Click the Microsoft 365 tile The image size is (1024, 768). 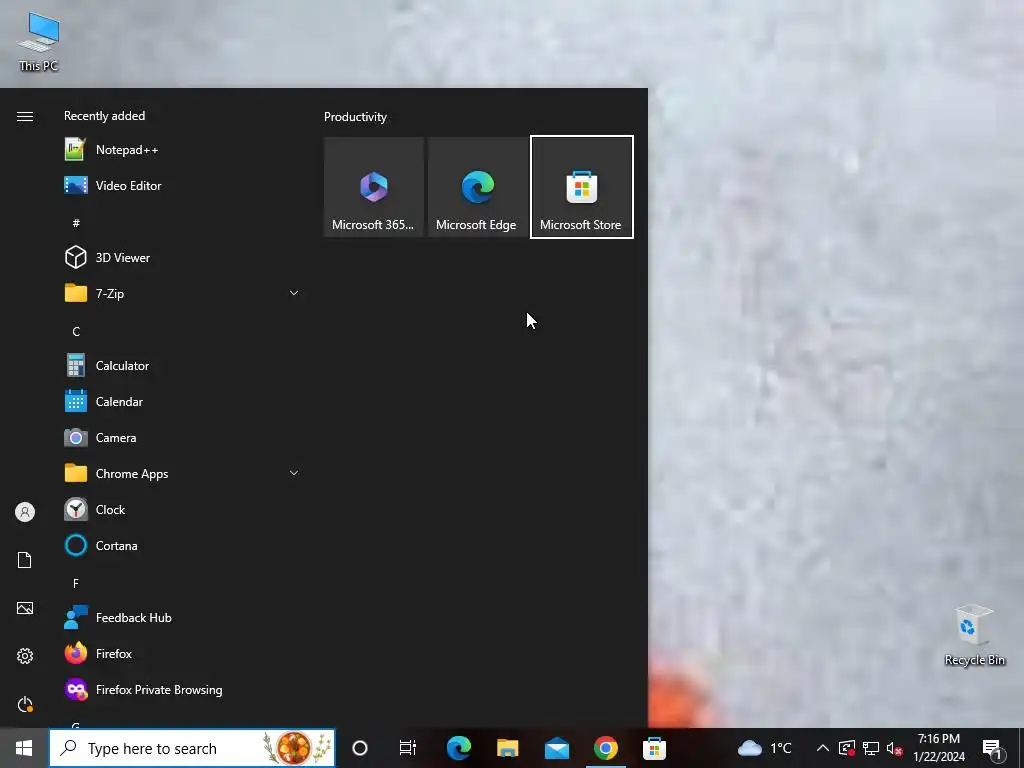374,187
